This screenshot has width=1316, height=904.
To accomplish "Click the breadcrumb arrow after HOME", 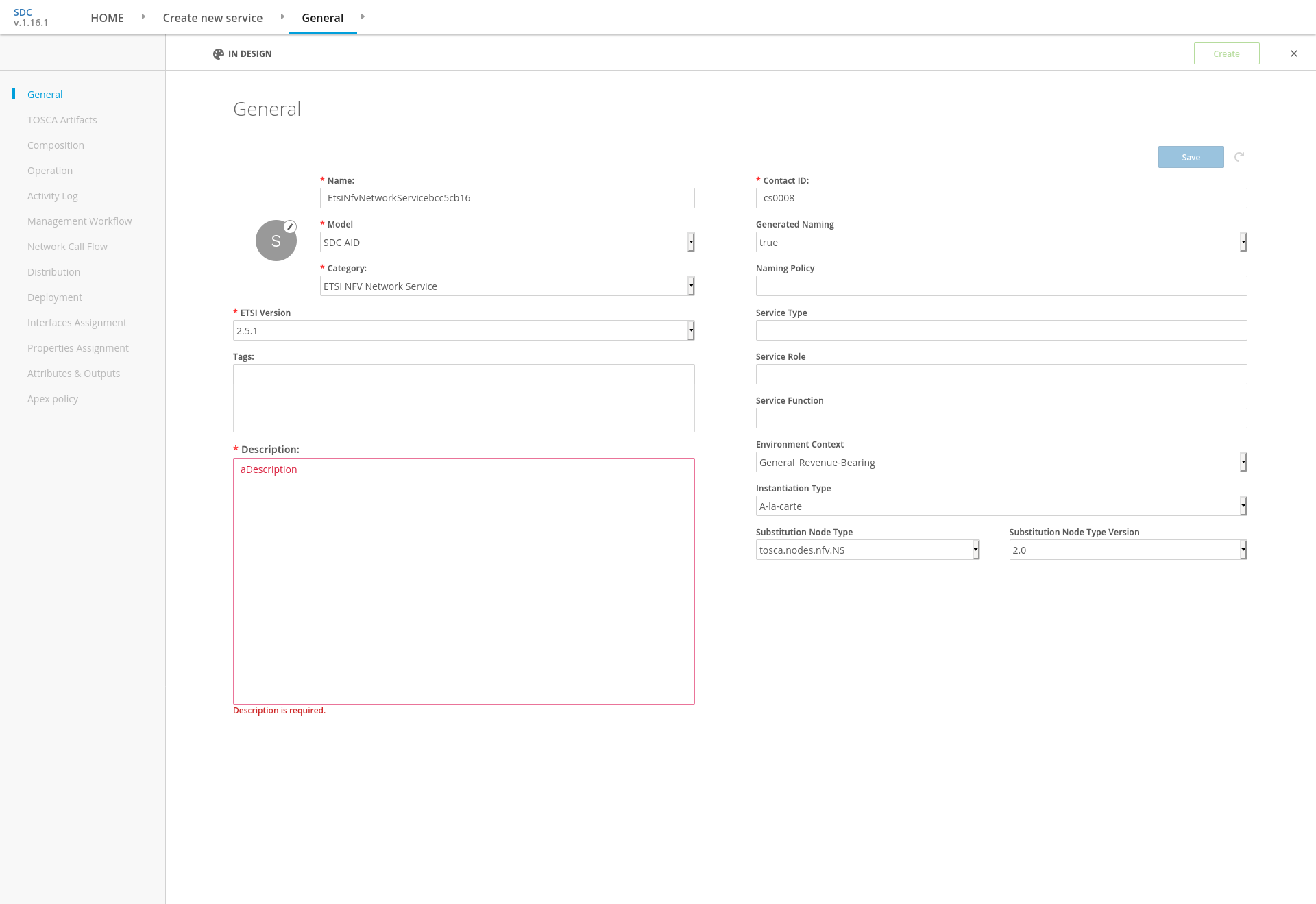I will point(143,16).
